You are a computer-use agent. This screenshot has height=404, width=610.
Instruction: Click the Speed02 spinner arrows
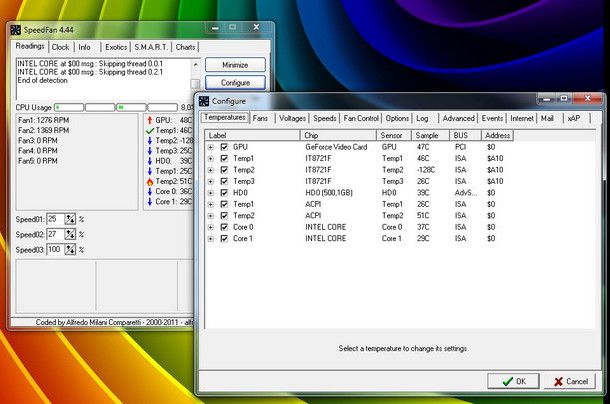(70, 235)
